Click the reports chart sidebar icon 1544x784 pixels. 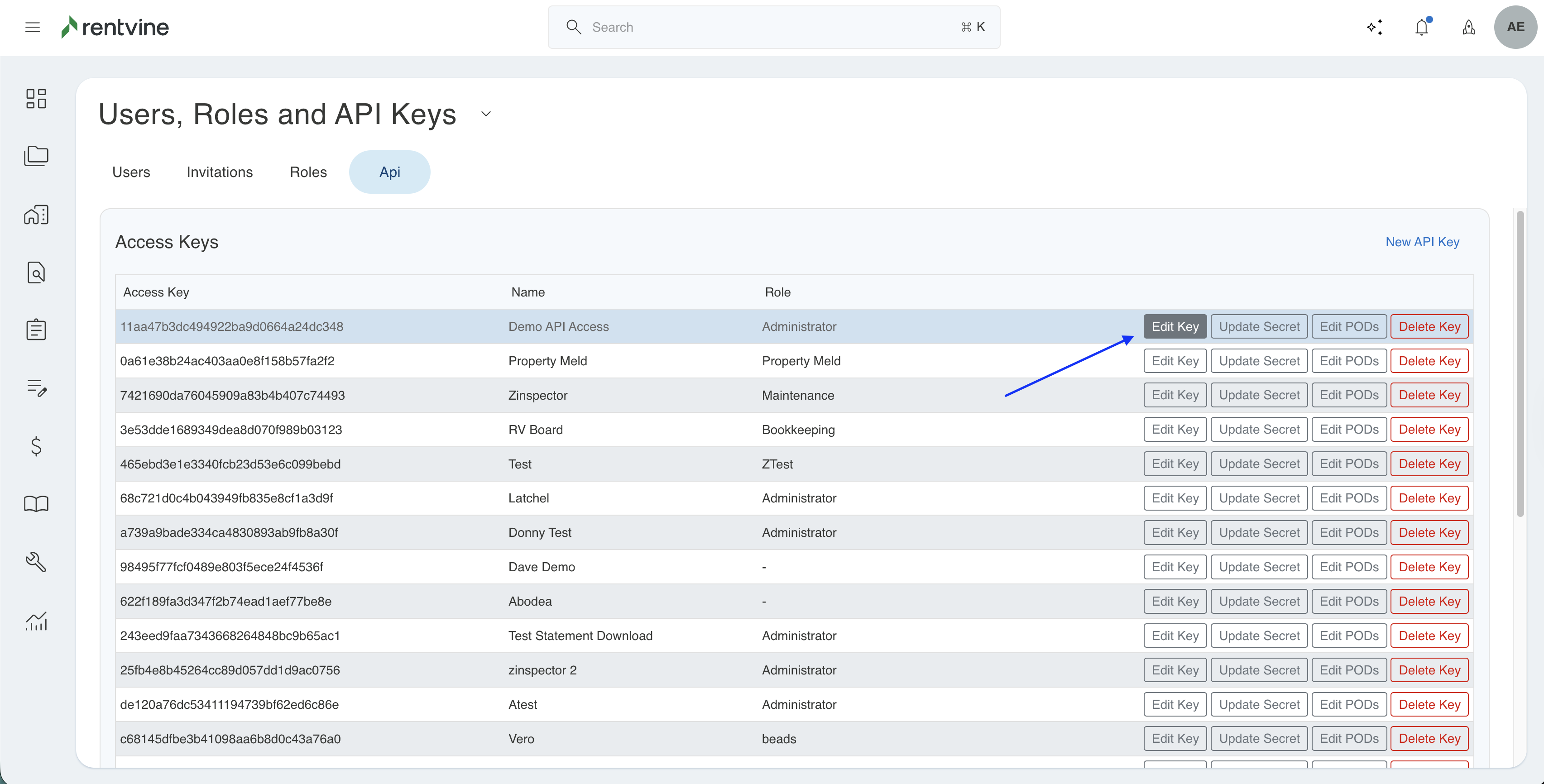point(36,621)
